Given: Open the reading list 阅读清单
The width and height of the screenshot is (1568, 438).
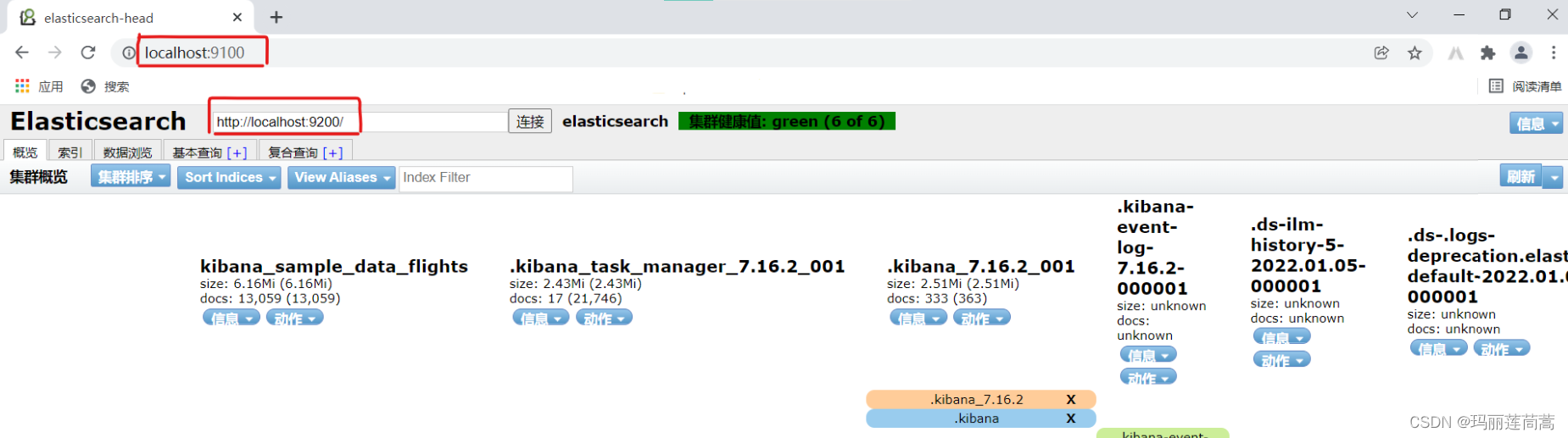Looking at the screenshot, I should click(x=1526, y=86).
